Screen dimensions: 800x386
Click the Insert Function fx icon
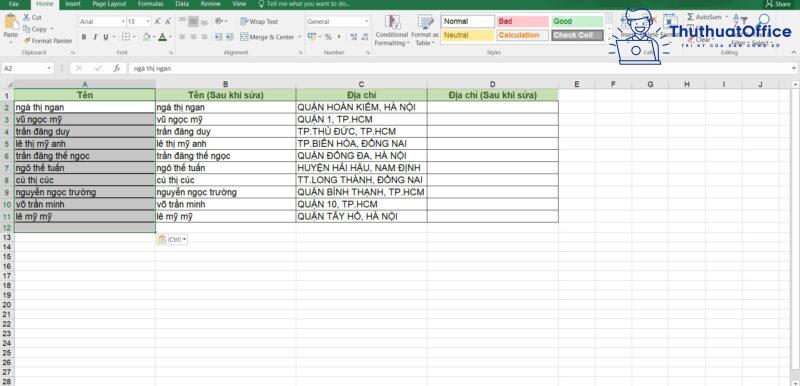[117, 68]
